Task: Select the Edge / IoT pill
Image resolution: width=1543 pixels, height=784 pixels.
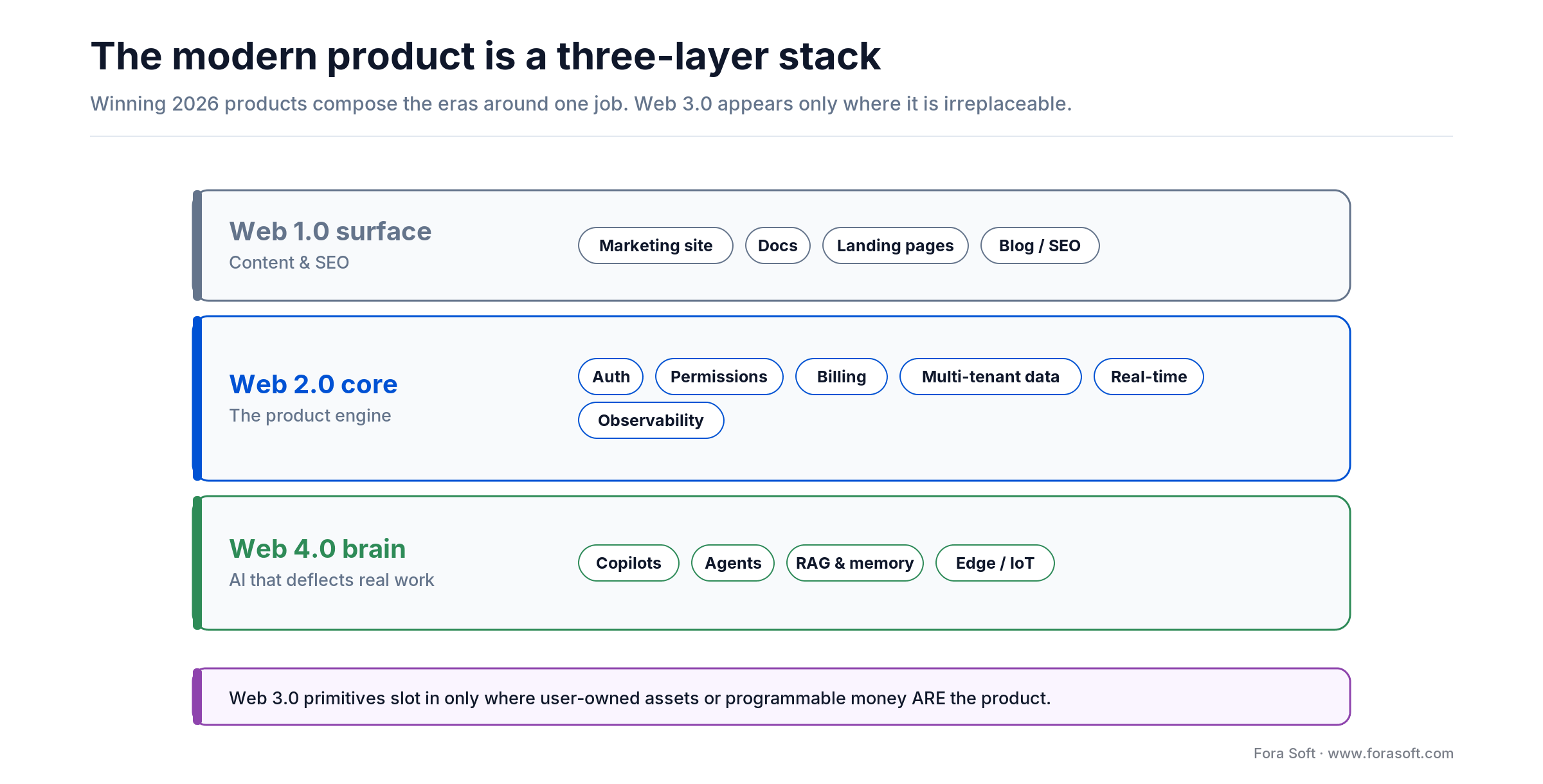Action: (x=995, y=563)
